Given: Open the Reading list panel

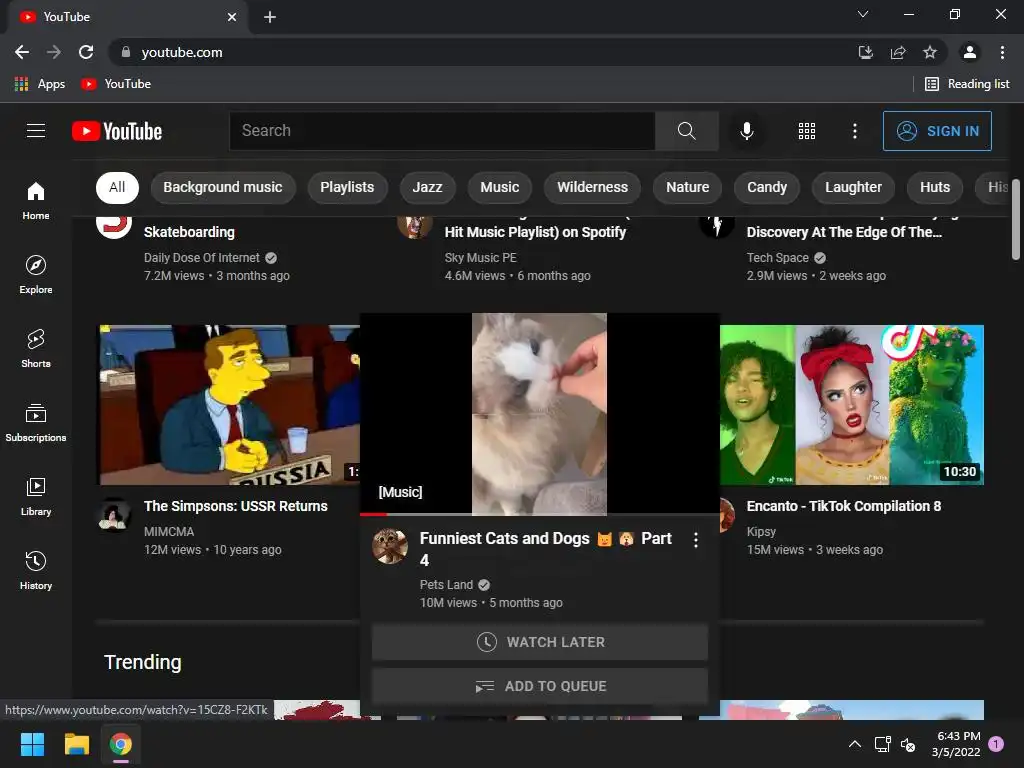Looking at the screenshot, I should pos(967,84).
